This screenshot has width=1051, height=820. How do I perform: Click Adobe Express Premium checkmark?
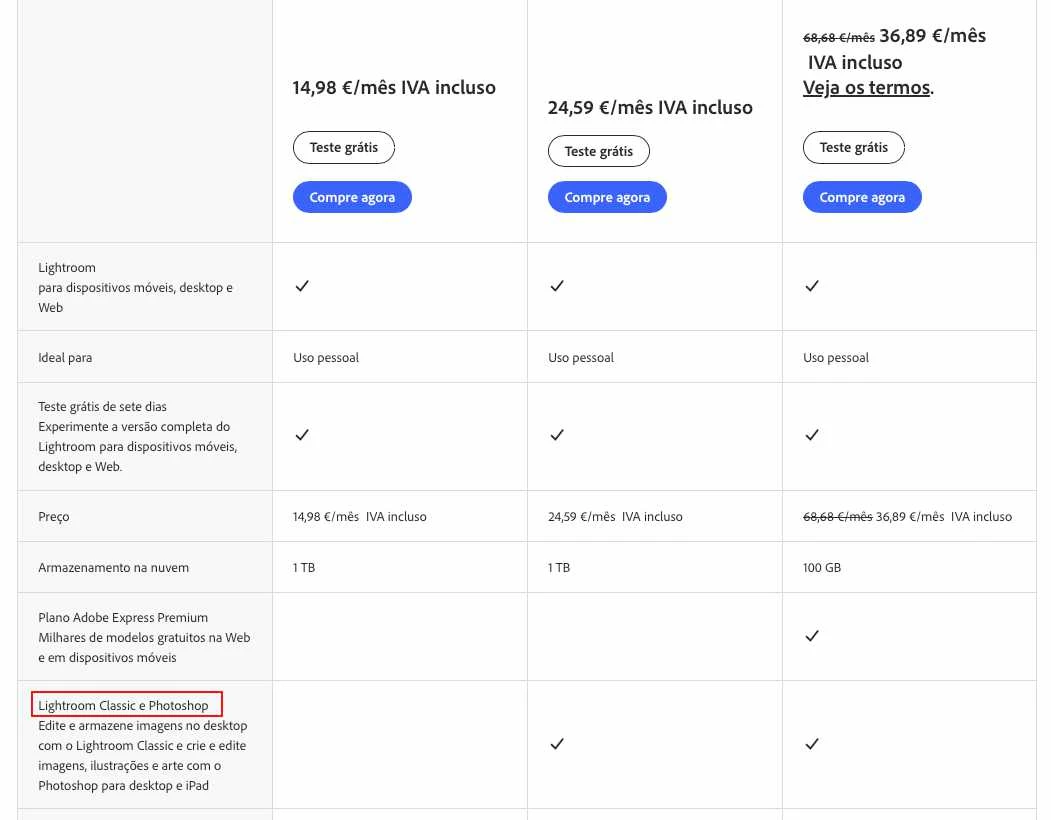(812, 636)
